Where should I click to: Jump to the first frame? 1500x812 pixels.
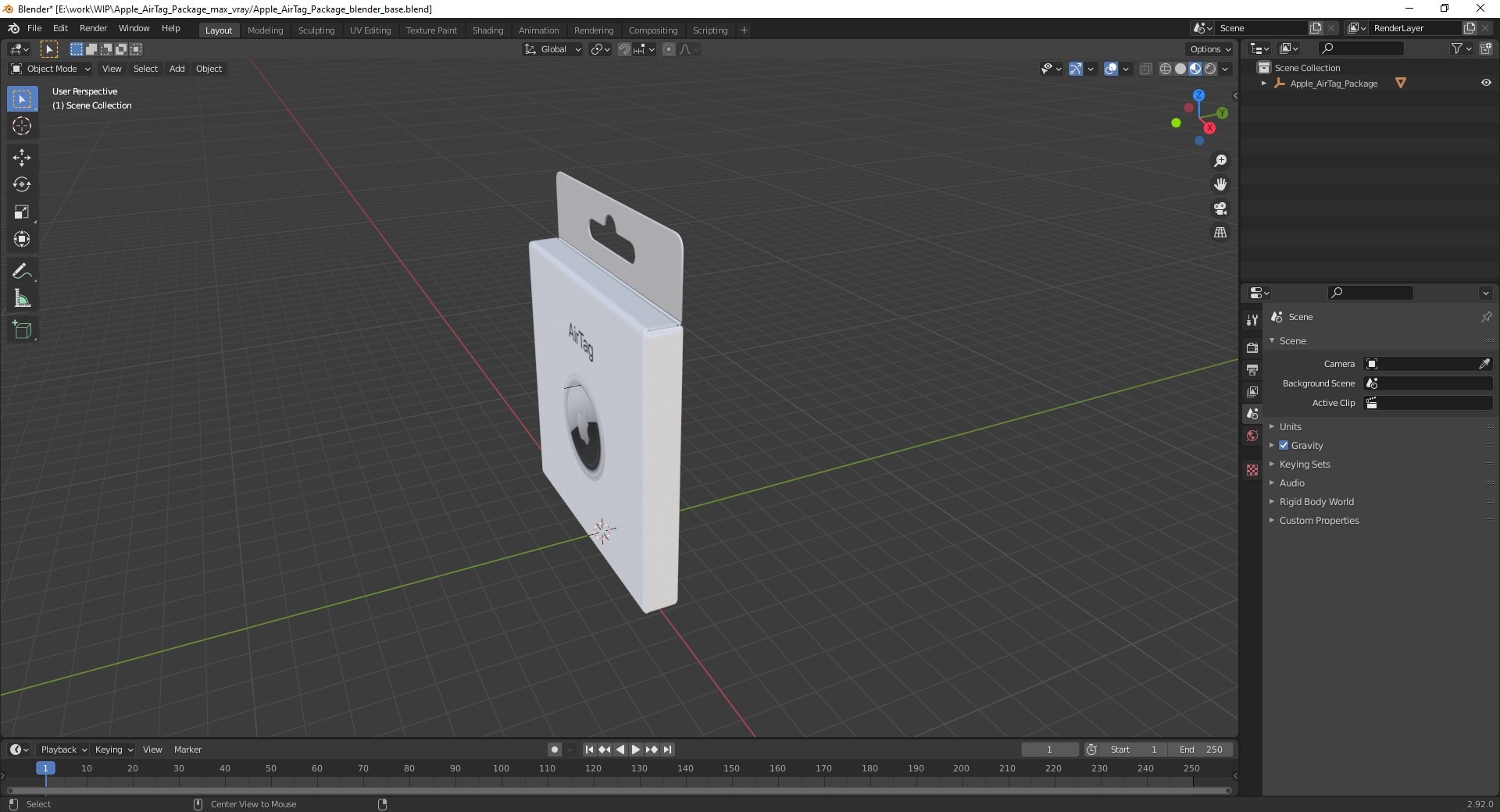click(589, 750)
